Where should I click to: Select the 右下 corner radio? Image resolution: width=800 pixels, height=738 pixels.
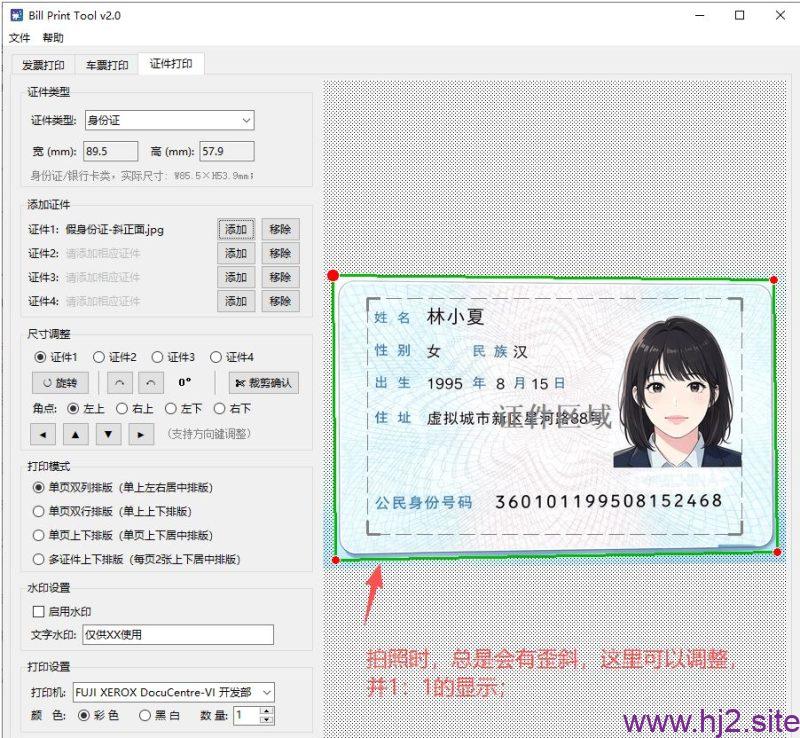point(219,409)
